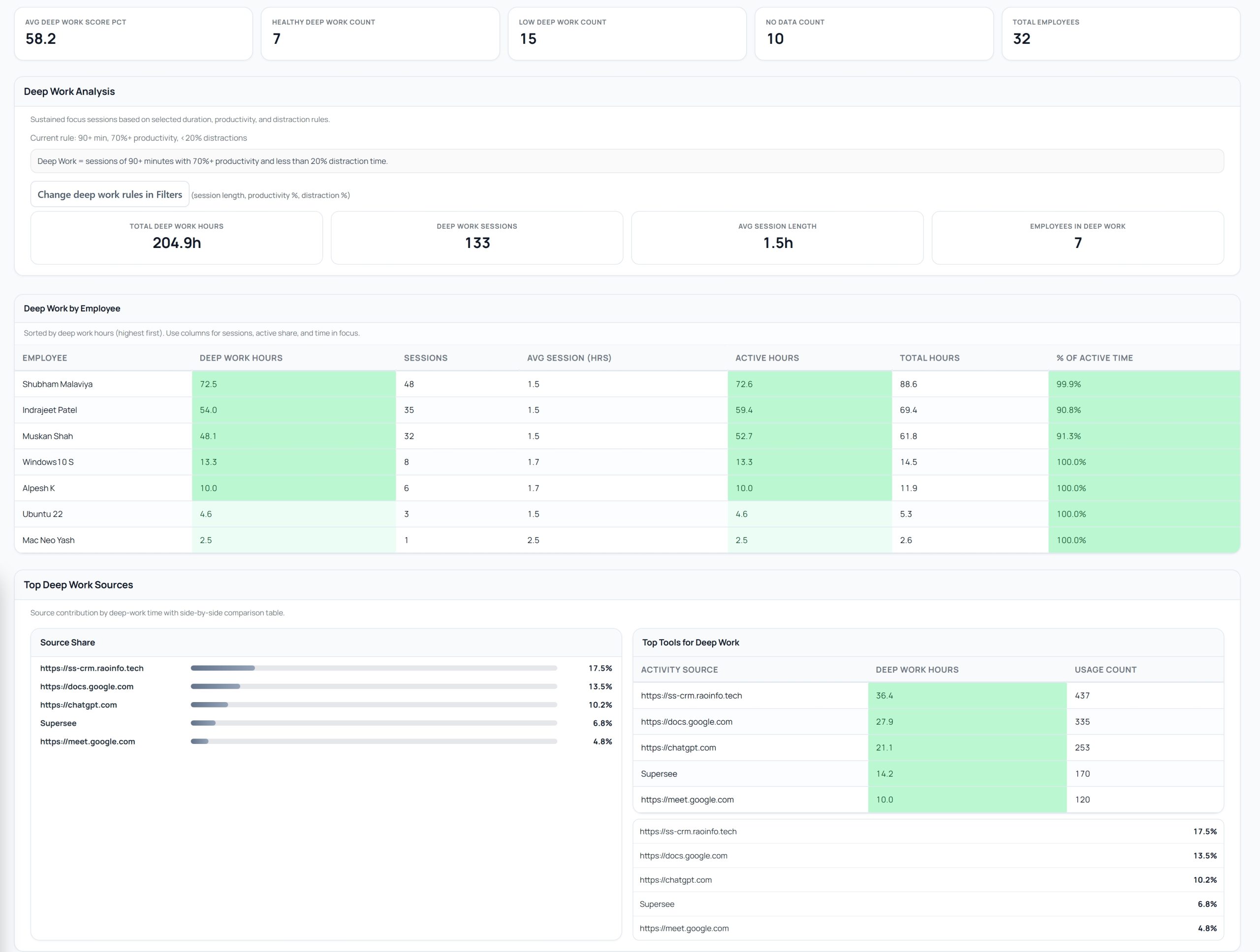Select the Mac Neo Yash employee name
The image size is (1260, 952).
tap(48, 540)
